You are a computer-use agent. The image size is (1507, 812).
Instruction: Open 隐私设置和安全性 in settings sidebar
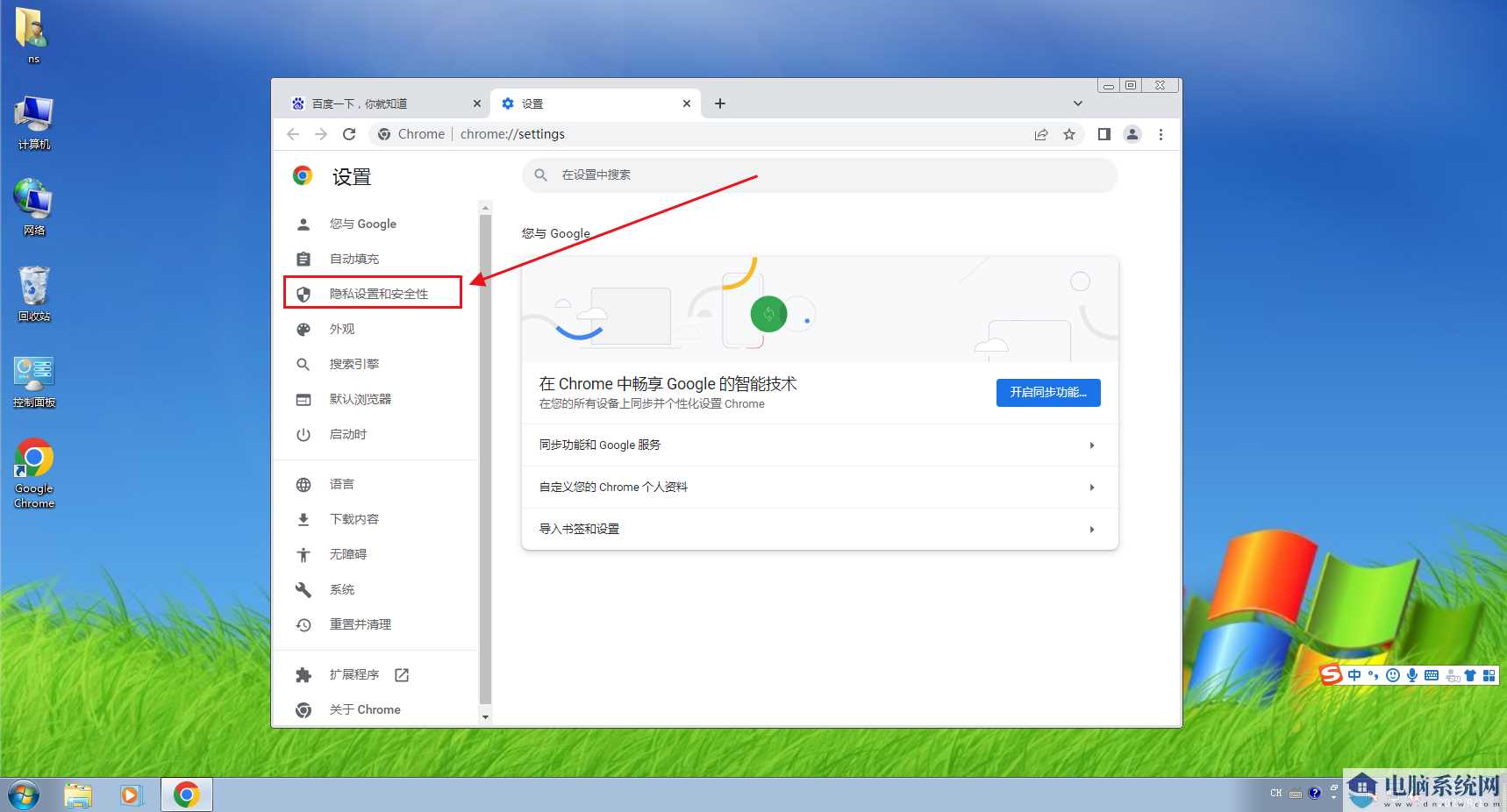pyautogui.click(x=378, y=294)
